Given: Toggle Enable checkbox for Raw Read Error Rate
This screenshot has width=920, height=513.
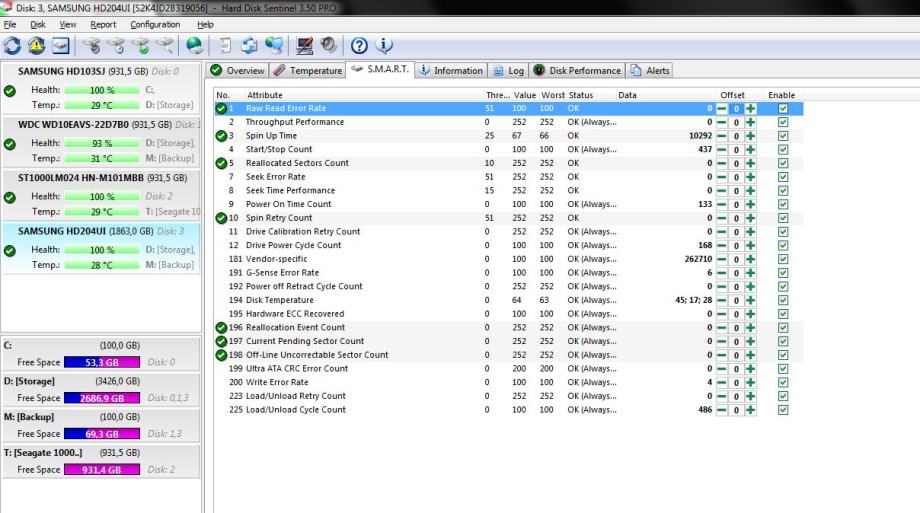Looking at the screenshot, I should click(783, 109).
